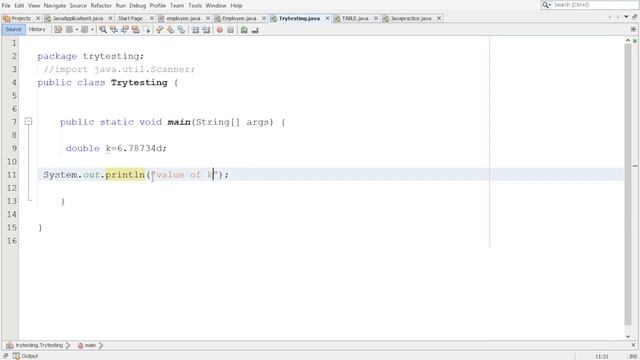The image size is (640, 360).
Task: Open the Debug menu
Action: pos(138,6)
